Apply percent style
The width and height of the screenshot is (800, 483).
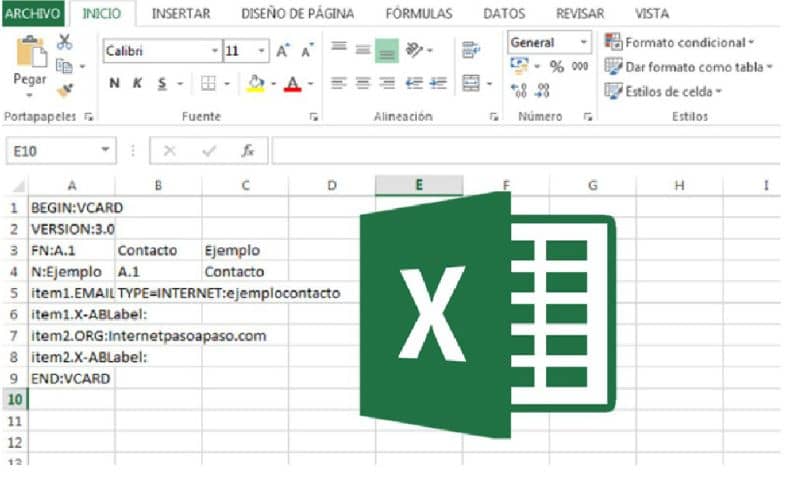pyautogui.click(x=557, y=66)
